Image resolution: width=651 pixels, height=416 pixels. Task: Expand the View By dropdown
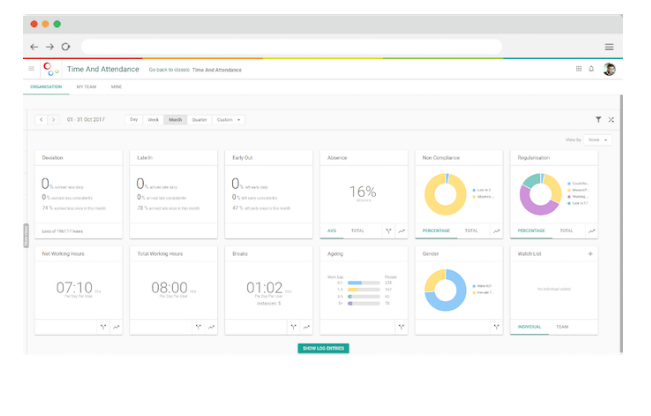coord(598,140)
